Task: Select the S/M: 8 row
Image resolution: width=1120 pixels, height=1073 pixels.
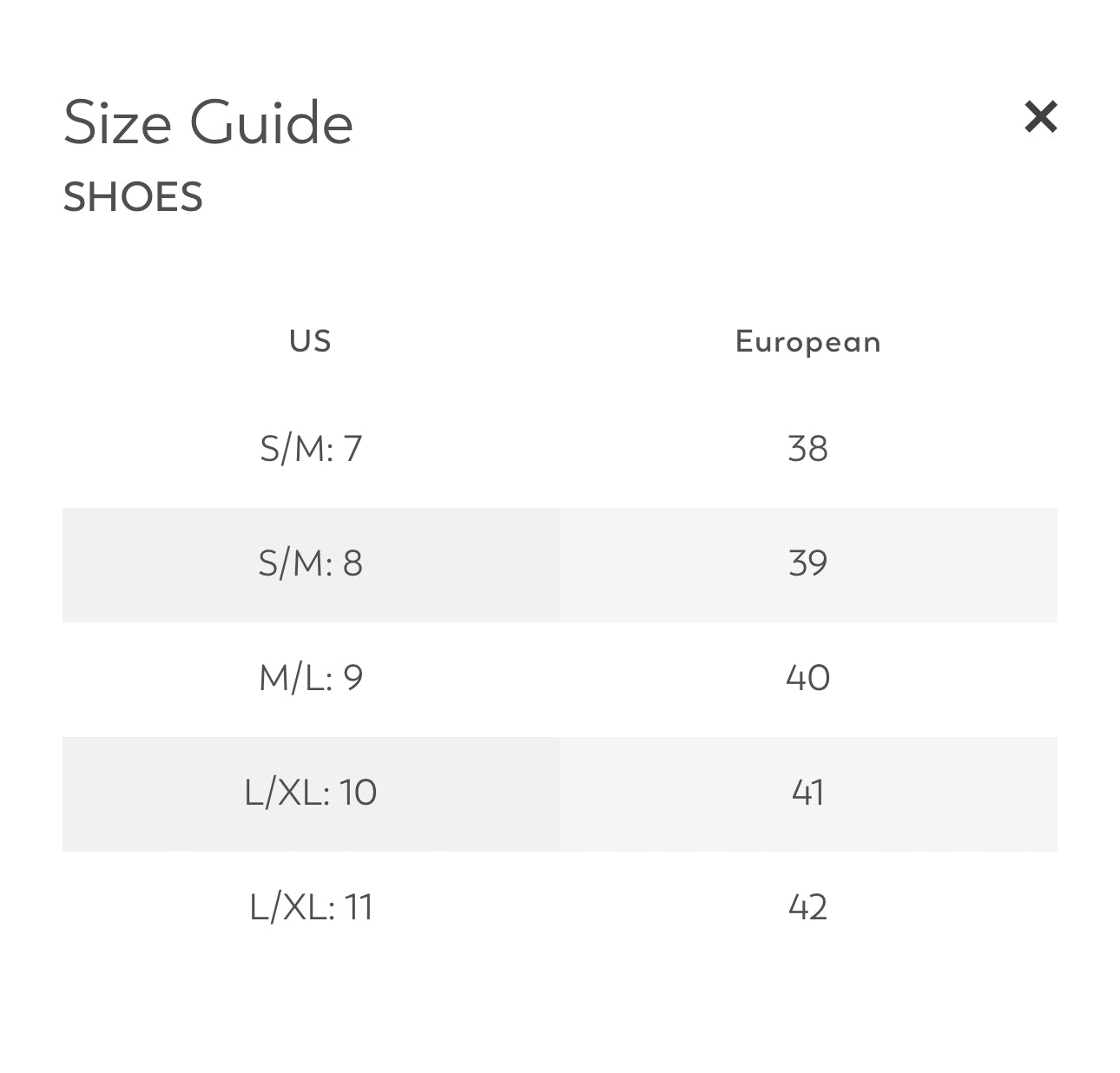Action: tap(560, 564)
